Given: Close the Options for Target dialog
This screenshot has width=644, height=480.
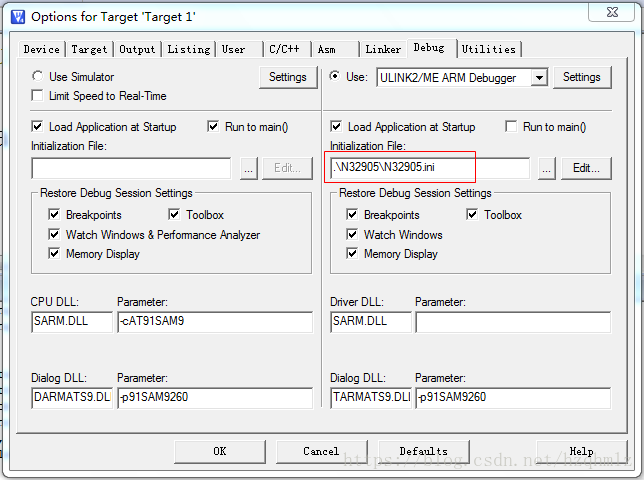Looking at the screenshot, I should (612, 12).
